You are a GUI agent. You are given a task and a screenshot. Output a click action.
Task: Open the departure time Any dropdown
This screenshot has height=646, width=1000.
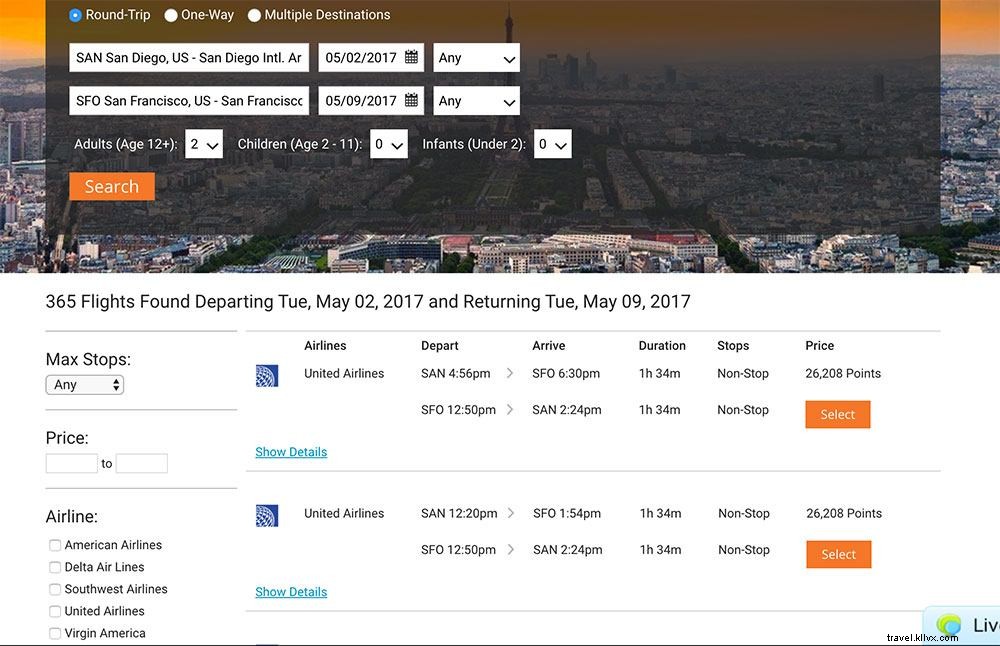pos(476,57)
